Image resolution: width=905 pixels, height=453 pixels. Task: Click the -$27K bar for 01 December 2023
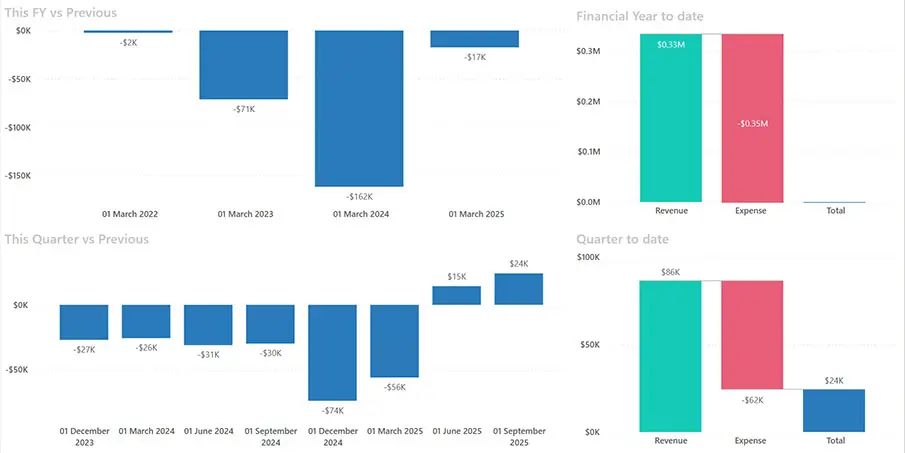pos(84,322)
